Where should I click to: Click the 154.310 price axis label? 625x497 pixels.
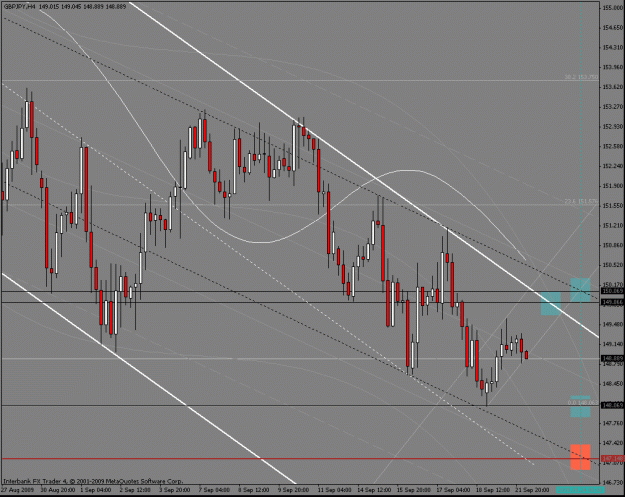coord(613,47)
